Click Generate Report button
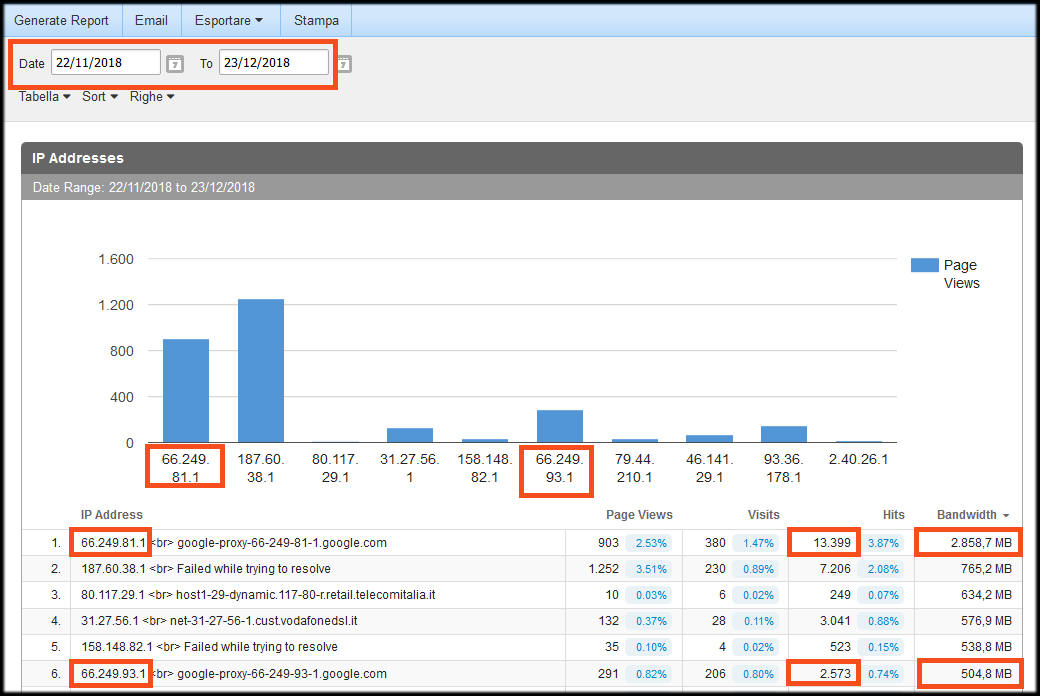Image resolution: width=1040 pixels, height=696 pixels. tap(61, 21)
